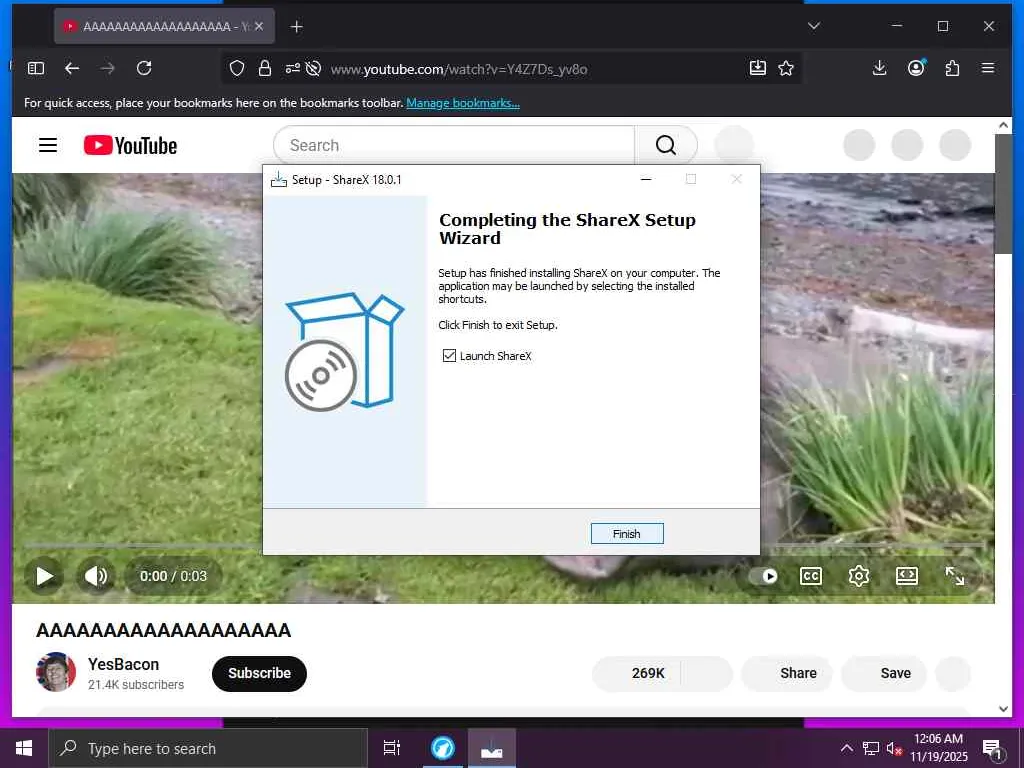Switch to theater mode icon

pos(907,576)
